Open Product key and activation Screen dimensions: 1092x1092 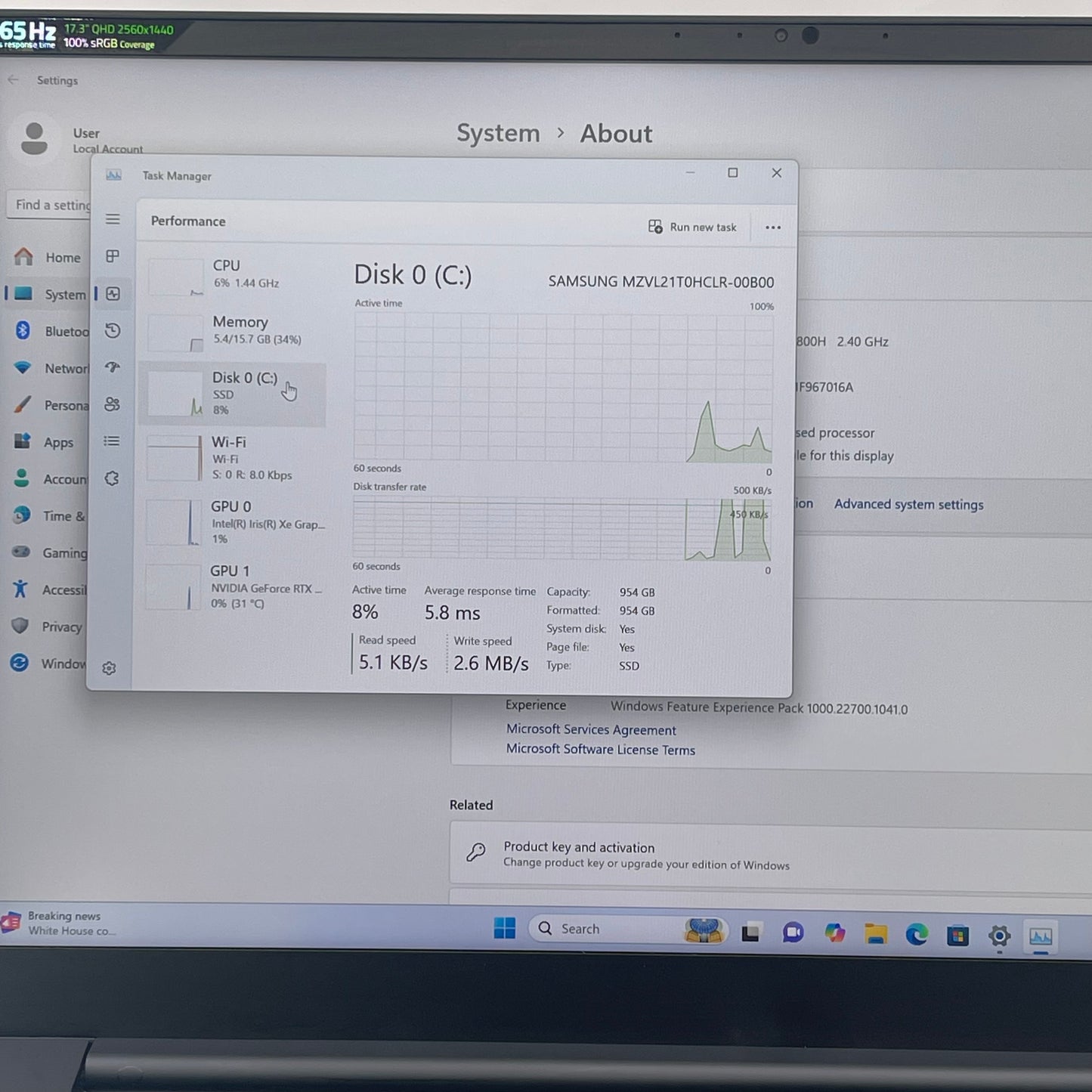771,854
